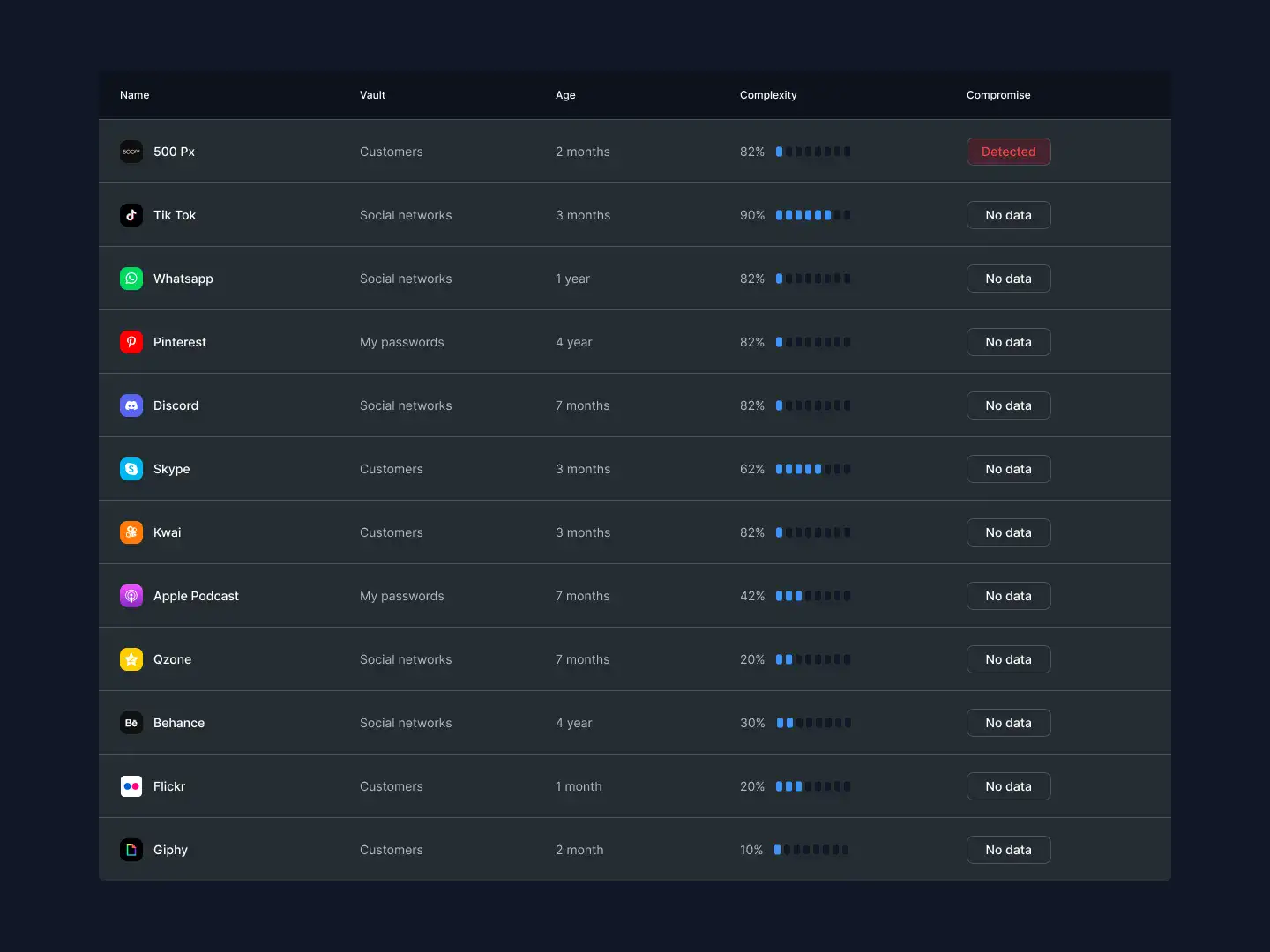Click the 62% complexity value
1270x952 pixels.
[752, 469]
